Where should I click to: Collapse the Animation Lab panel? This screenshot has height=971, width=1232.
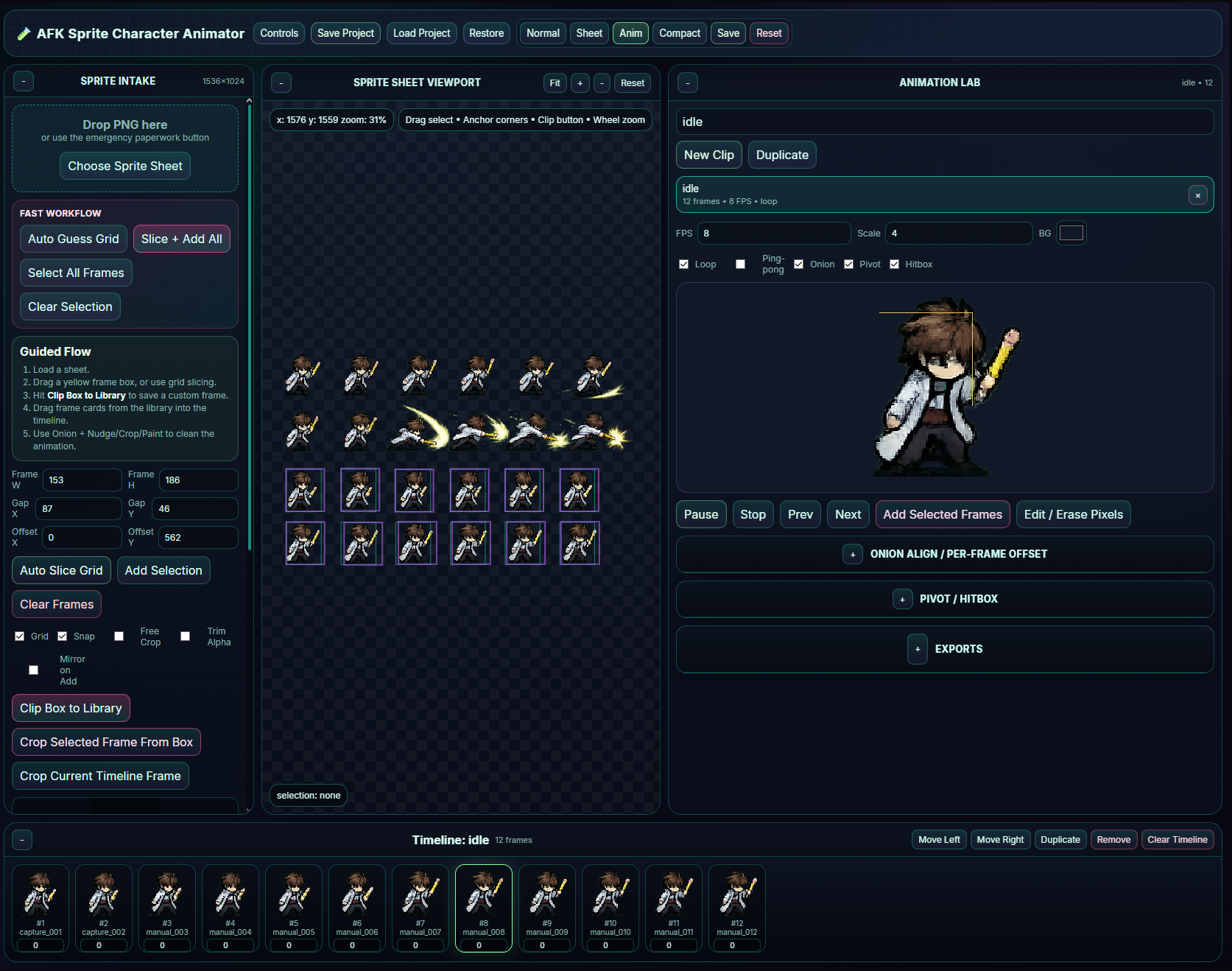tap(688, 83)
